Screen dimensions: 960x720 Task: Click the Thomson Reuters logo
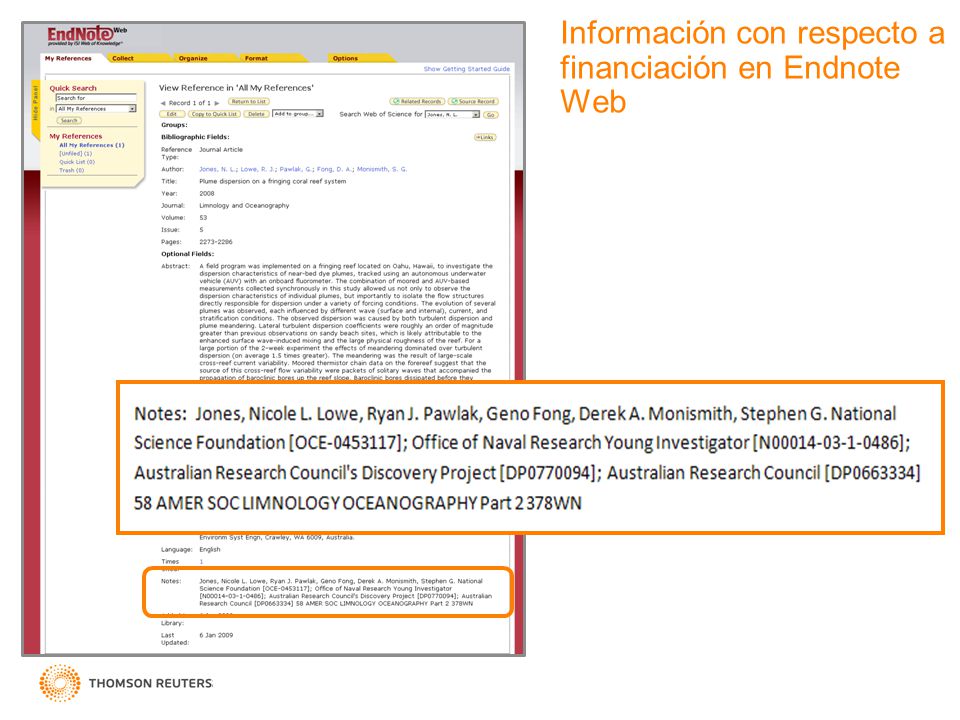pos(126,683)
